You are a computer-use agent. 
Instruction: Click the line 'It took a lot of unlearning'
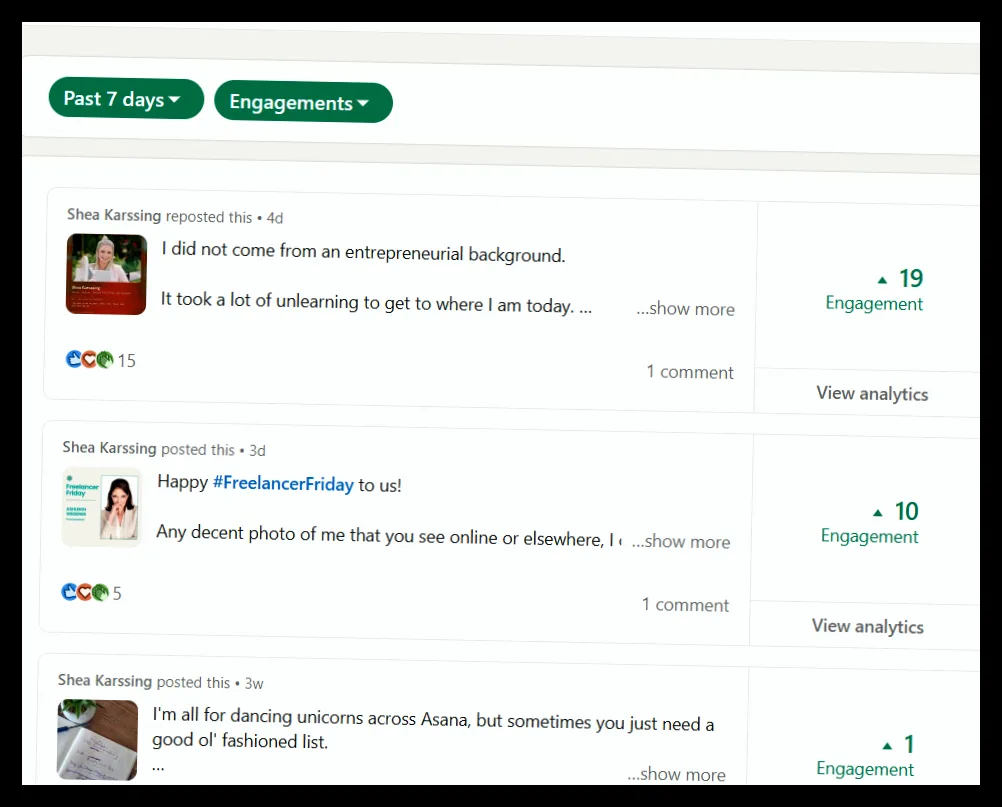click(x=376, y=302)
